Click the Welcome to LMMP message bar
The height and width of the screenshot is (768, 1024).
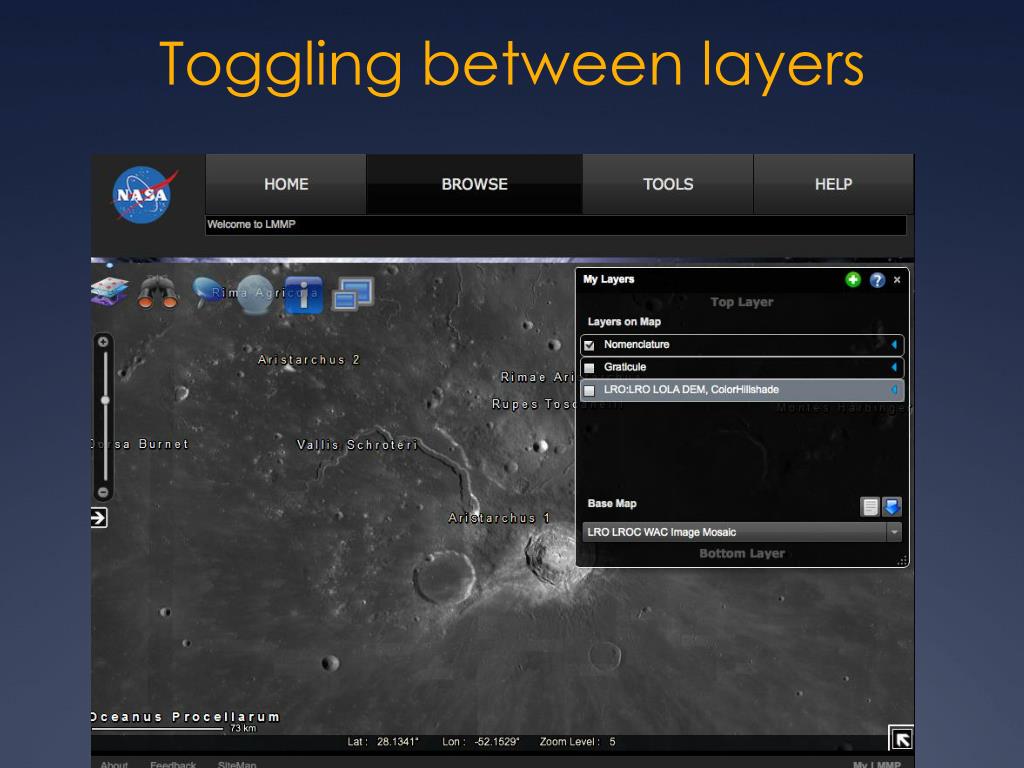556,225
